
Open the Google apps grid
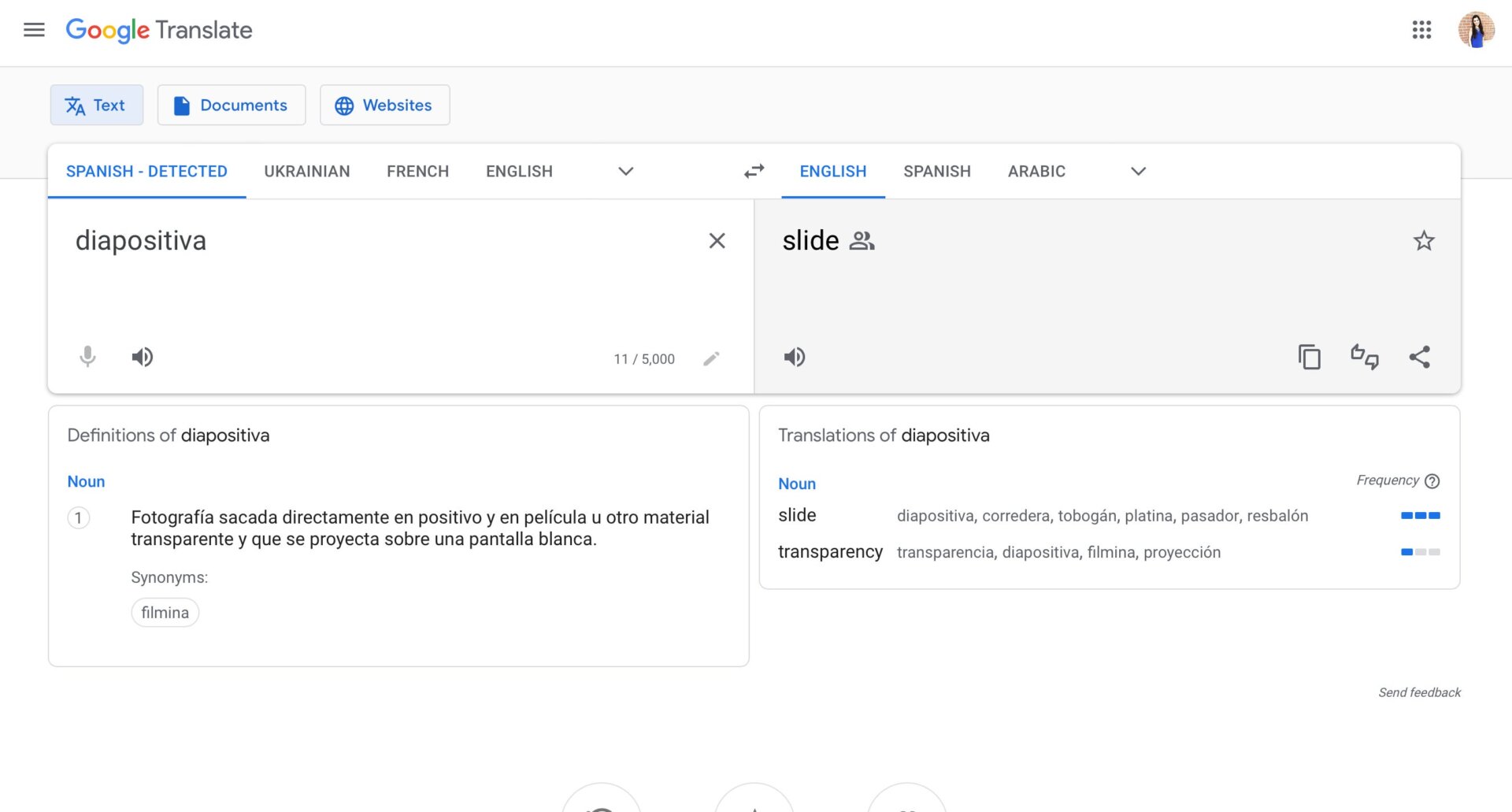[x=1421, y=30]
